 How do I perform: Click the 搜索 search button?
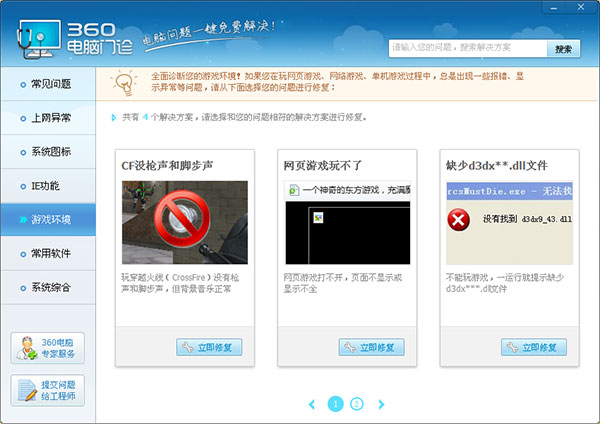pos(563,49)
